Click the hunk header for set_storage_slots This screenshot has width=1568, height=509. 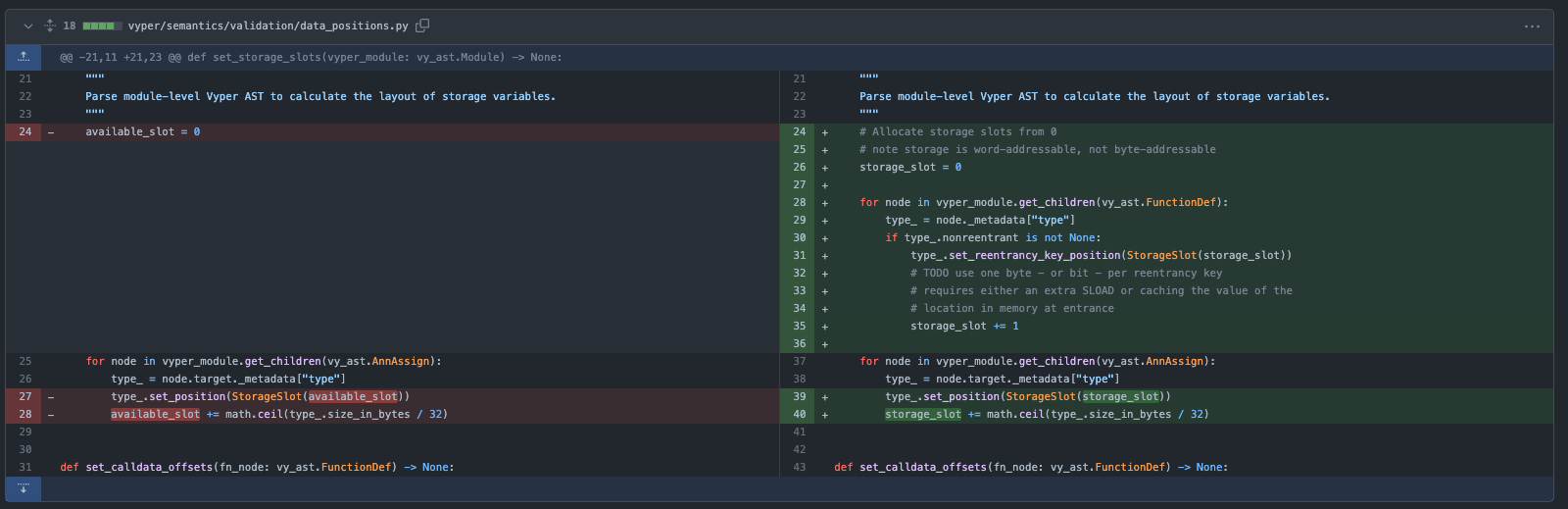[311, 57]
